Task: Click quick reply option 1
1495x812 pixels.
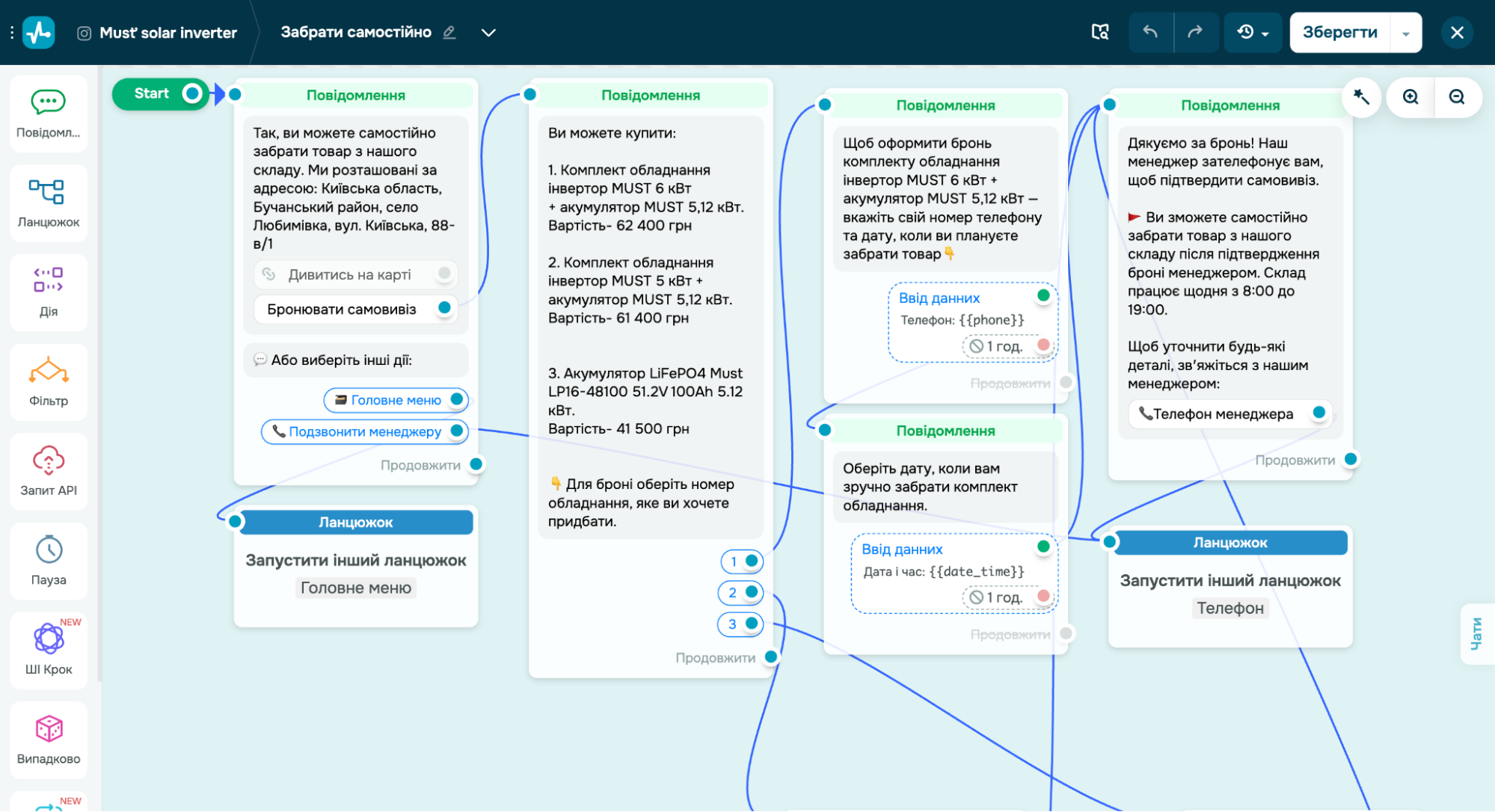Action: click(741, 561)
